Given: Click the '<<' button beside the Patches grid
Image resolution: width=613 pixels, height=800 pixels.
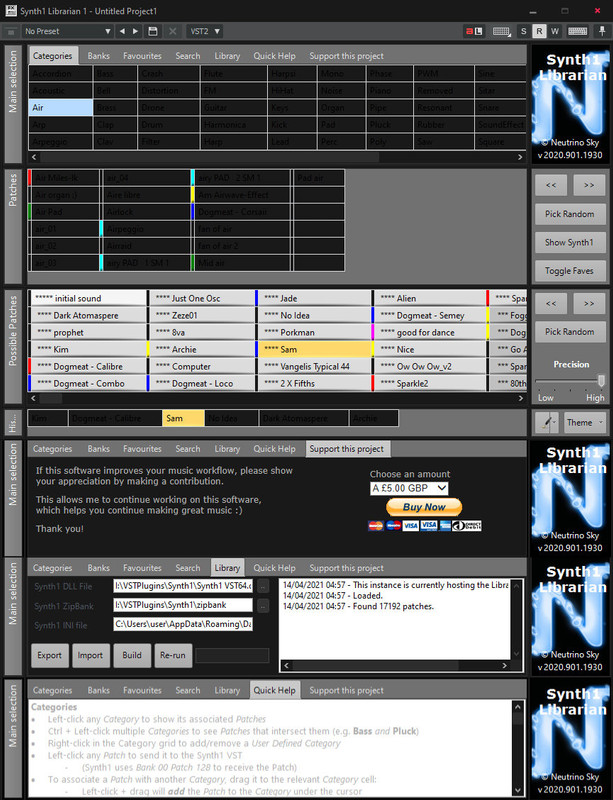Looking at the screenshot, I should [x=551, y=185].
